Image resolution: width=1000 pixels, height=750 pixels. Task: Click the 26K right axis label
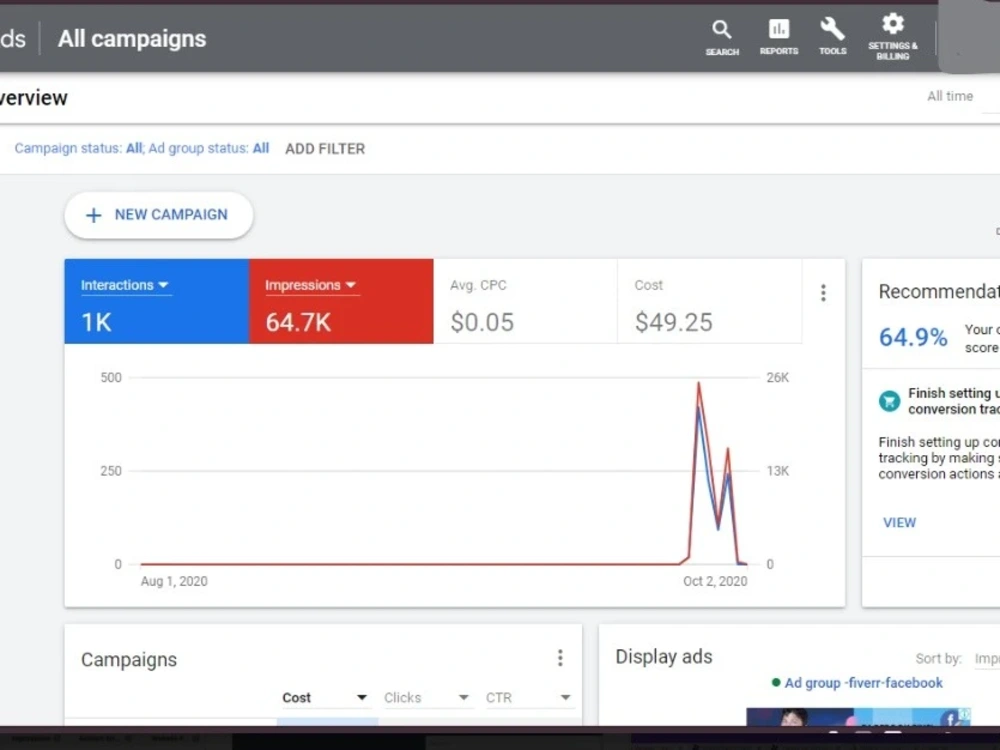[x=777, y=378]
